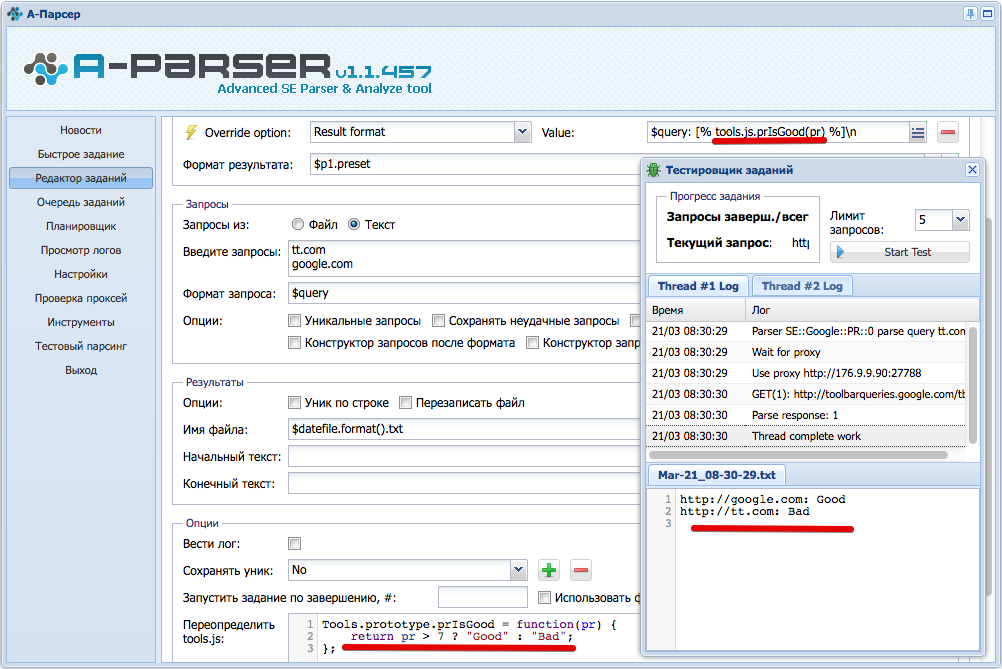
Task: Enable Сохранять неудачные запросы checkbox
Action: click(x=438, y=320)
